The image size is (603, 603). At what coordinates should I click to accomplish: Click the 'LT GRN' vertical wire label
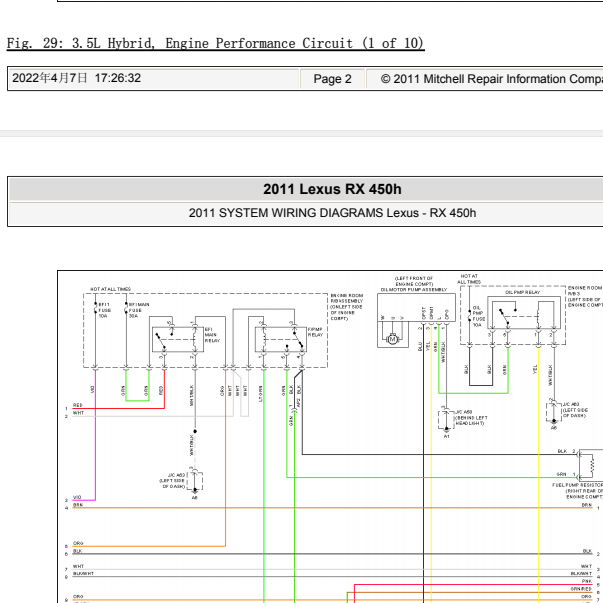[261, 394]
